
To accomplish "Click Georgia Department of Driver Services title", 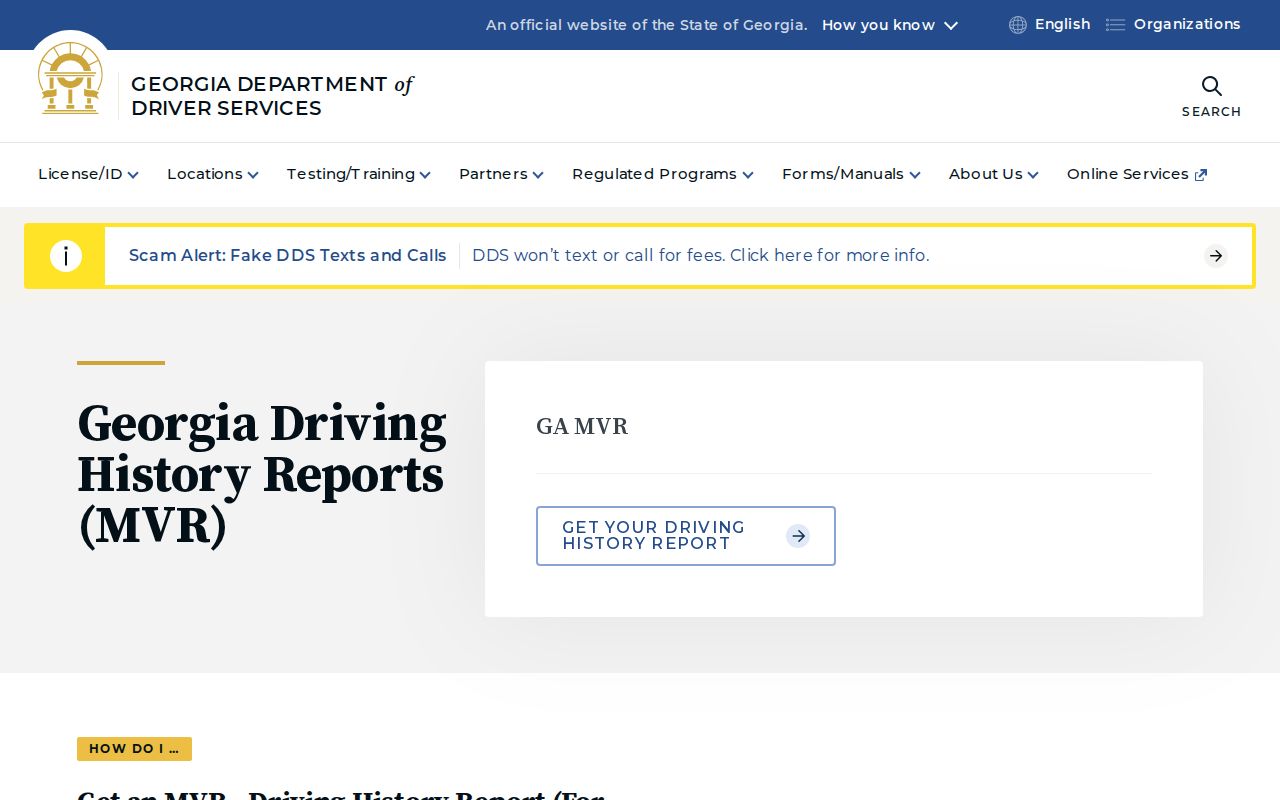I will [272, 96].
